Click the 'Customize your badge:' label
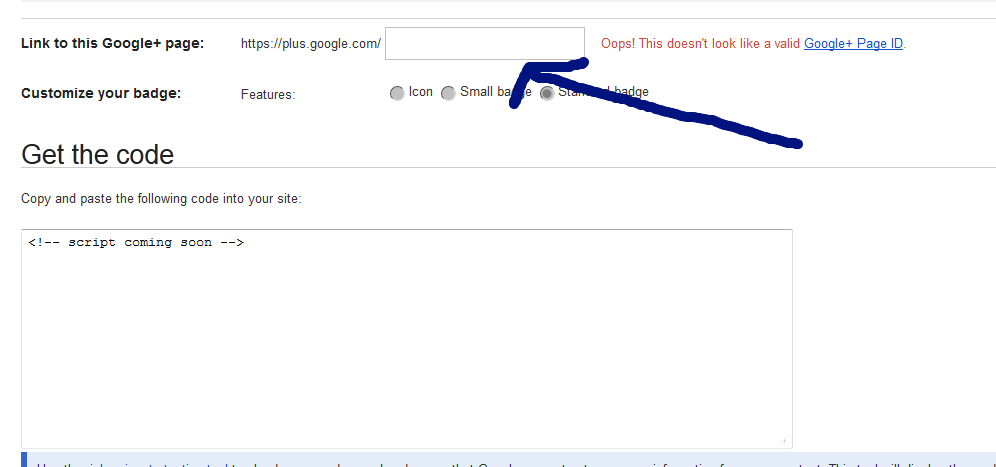Screen dimensions: 996x467 click(101, 93)
